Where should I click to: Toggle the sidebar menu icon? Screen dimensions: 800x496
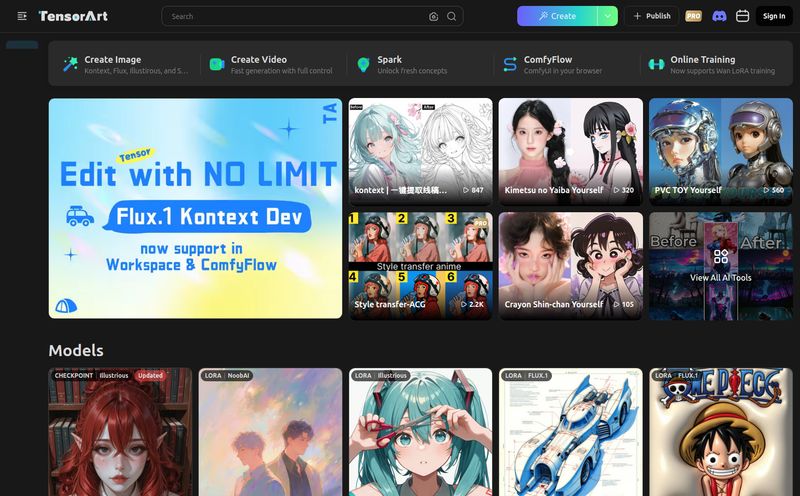coord(22,16)
